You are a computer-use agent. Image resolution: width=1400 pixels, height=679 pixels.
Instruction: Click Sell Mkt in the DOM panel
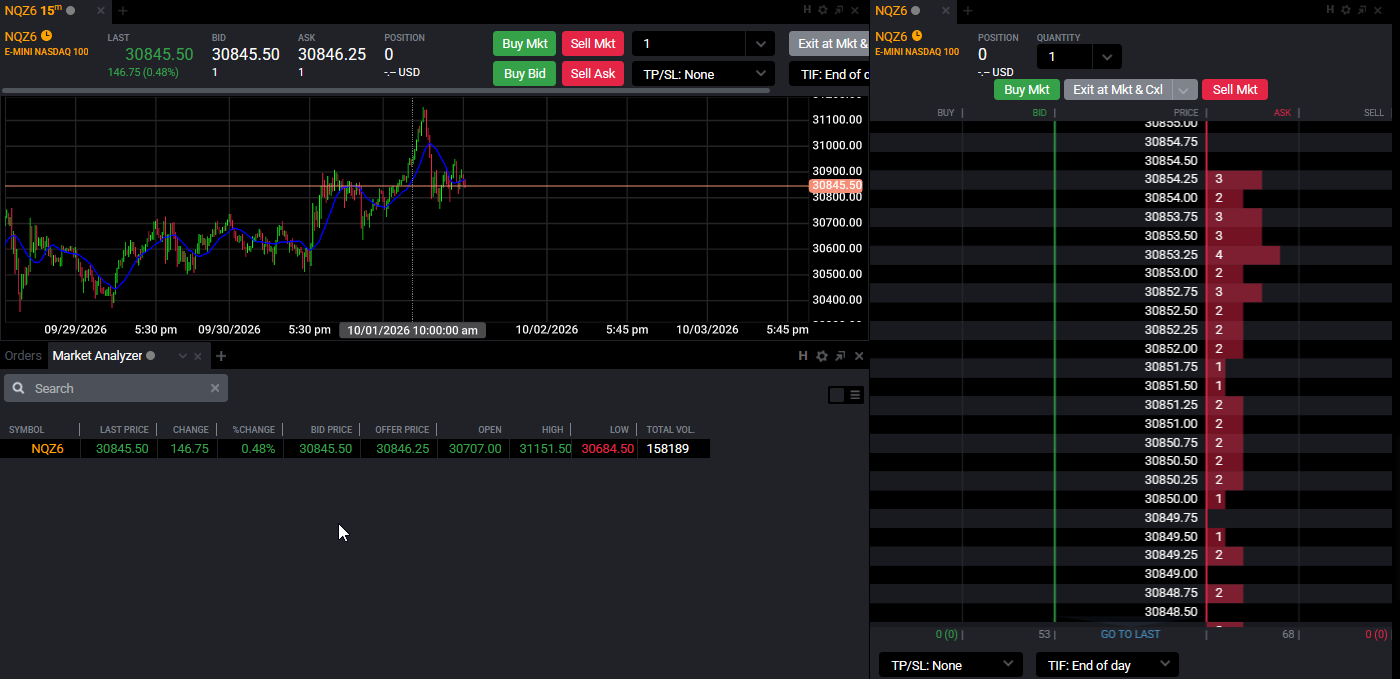pos(1235,90)
